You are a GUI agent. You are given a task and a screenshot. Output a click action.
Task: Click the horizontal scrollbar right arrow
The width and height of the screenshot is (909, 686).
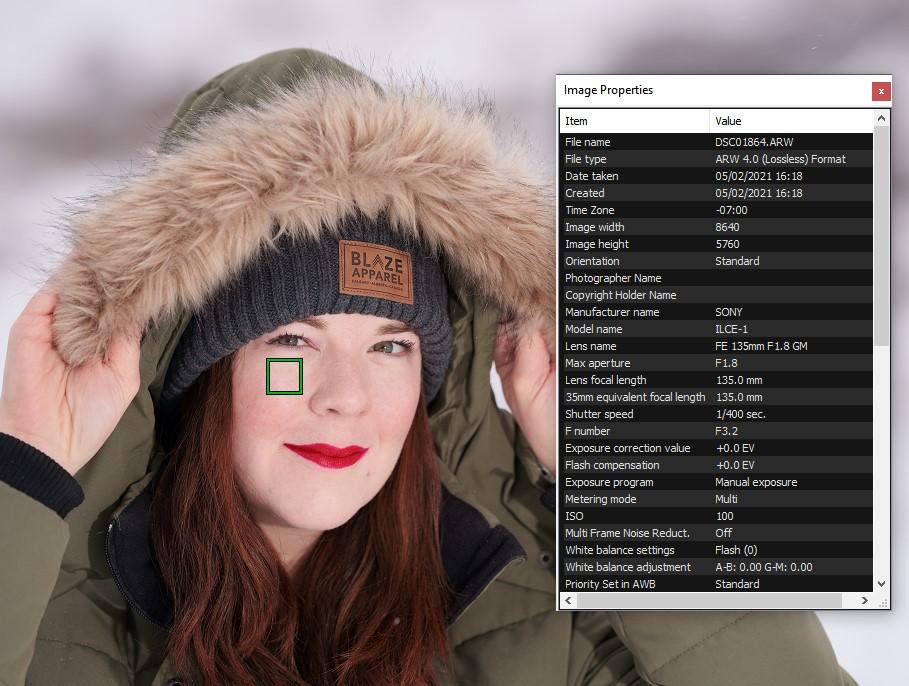(x=864, y=601)
